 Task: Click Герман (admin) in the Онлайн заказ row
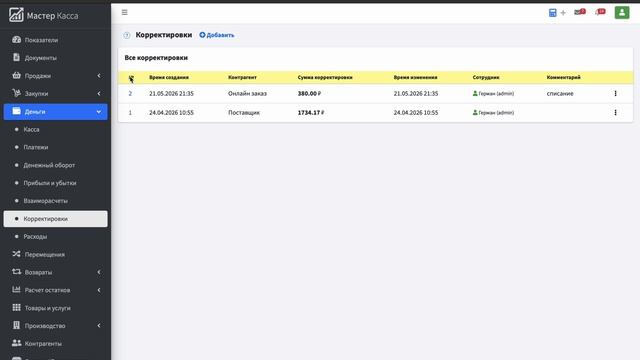(496, 93)
